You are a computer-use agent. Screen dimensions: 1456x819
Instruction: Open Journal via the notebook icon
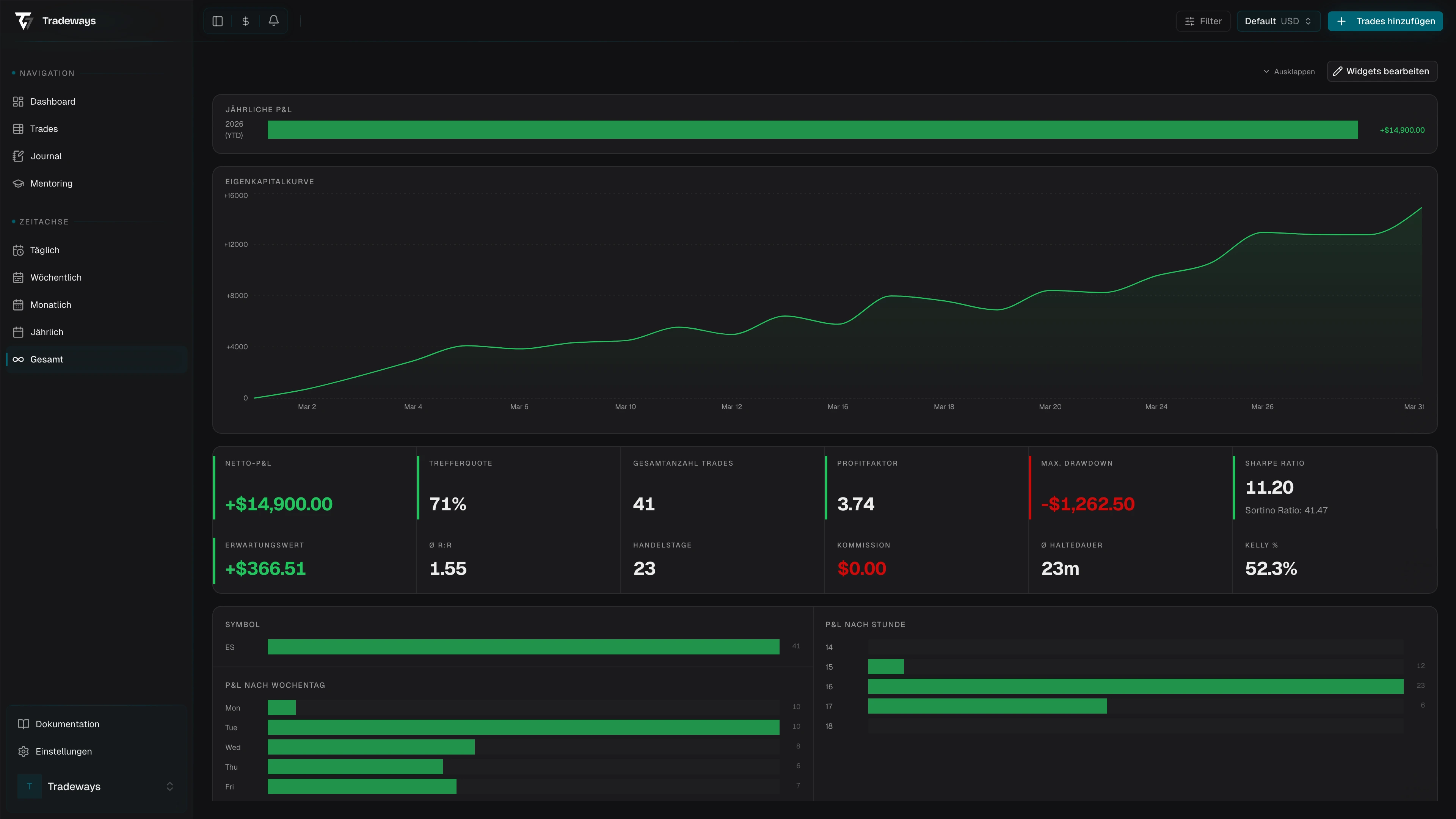[18, 156]
